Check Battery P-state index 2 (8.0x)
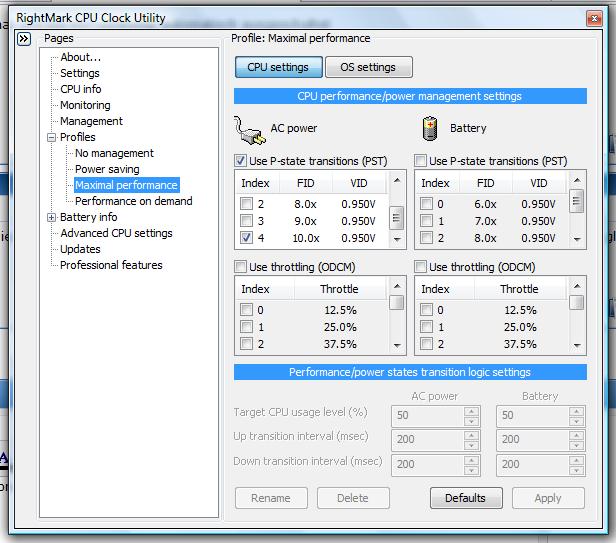616x543 pixels. pos(426,237)
